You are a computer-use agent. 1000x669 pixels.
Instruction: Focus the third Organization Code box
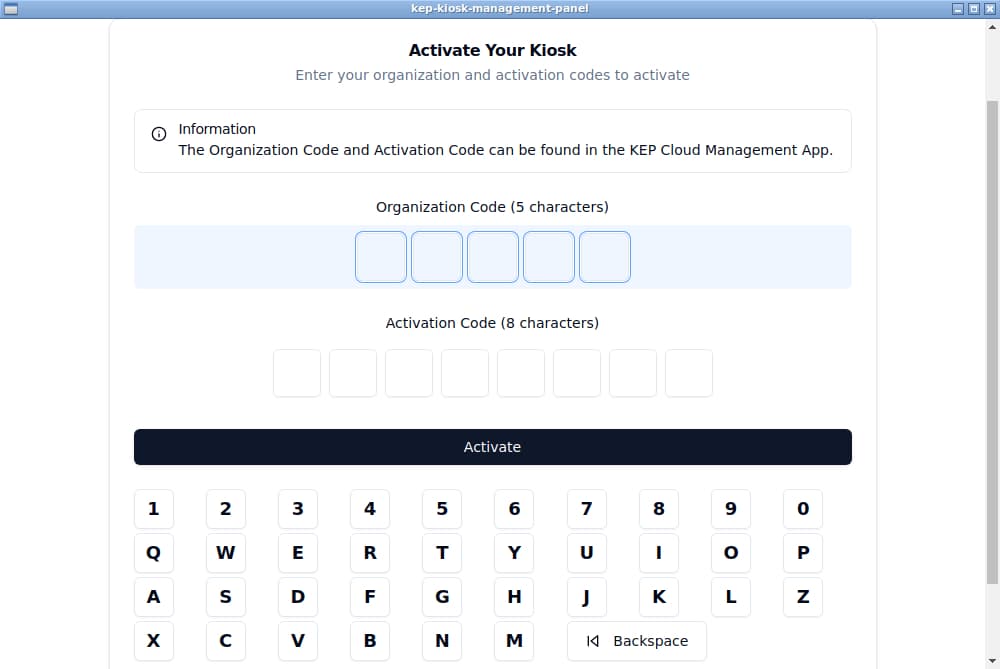tap(493, 257)
